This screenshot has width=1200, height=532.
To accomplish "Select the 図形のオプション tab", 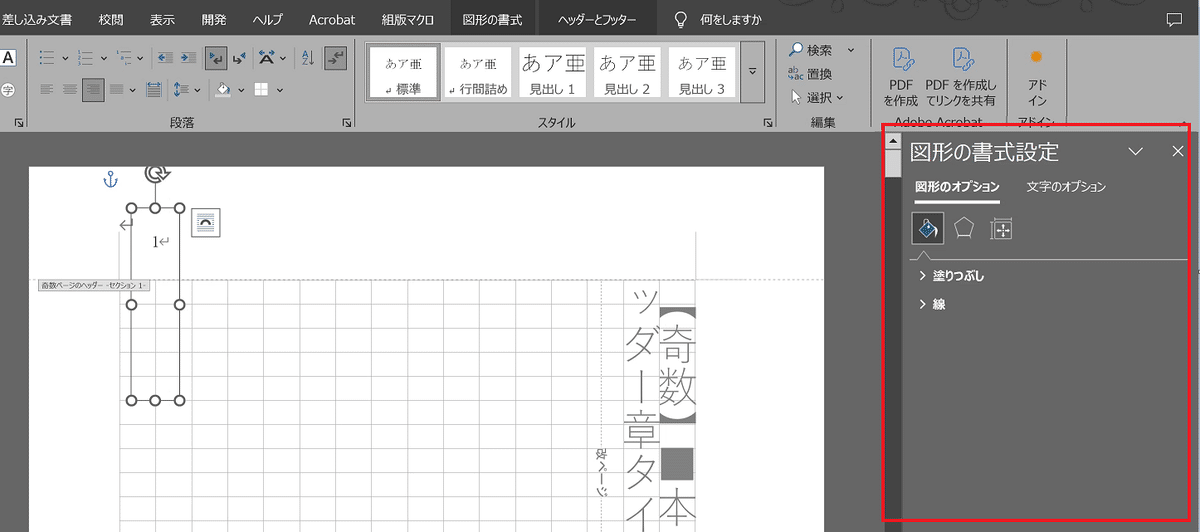I will 956,187.
